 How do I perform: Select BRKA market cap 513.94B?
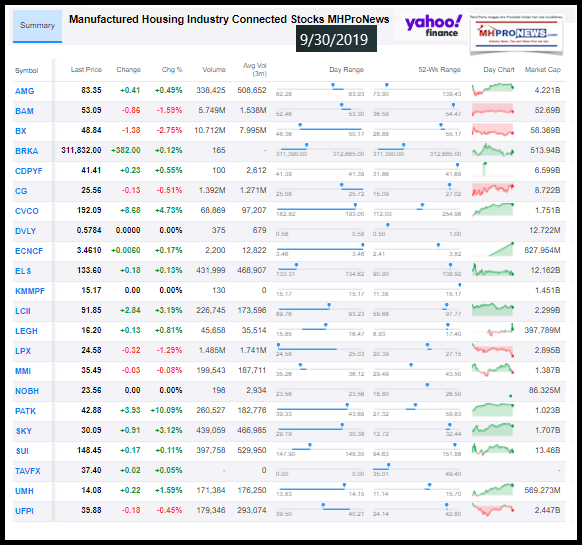click(545, 150)
